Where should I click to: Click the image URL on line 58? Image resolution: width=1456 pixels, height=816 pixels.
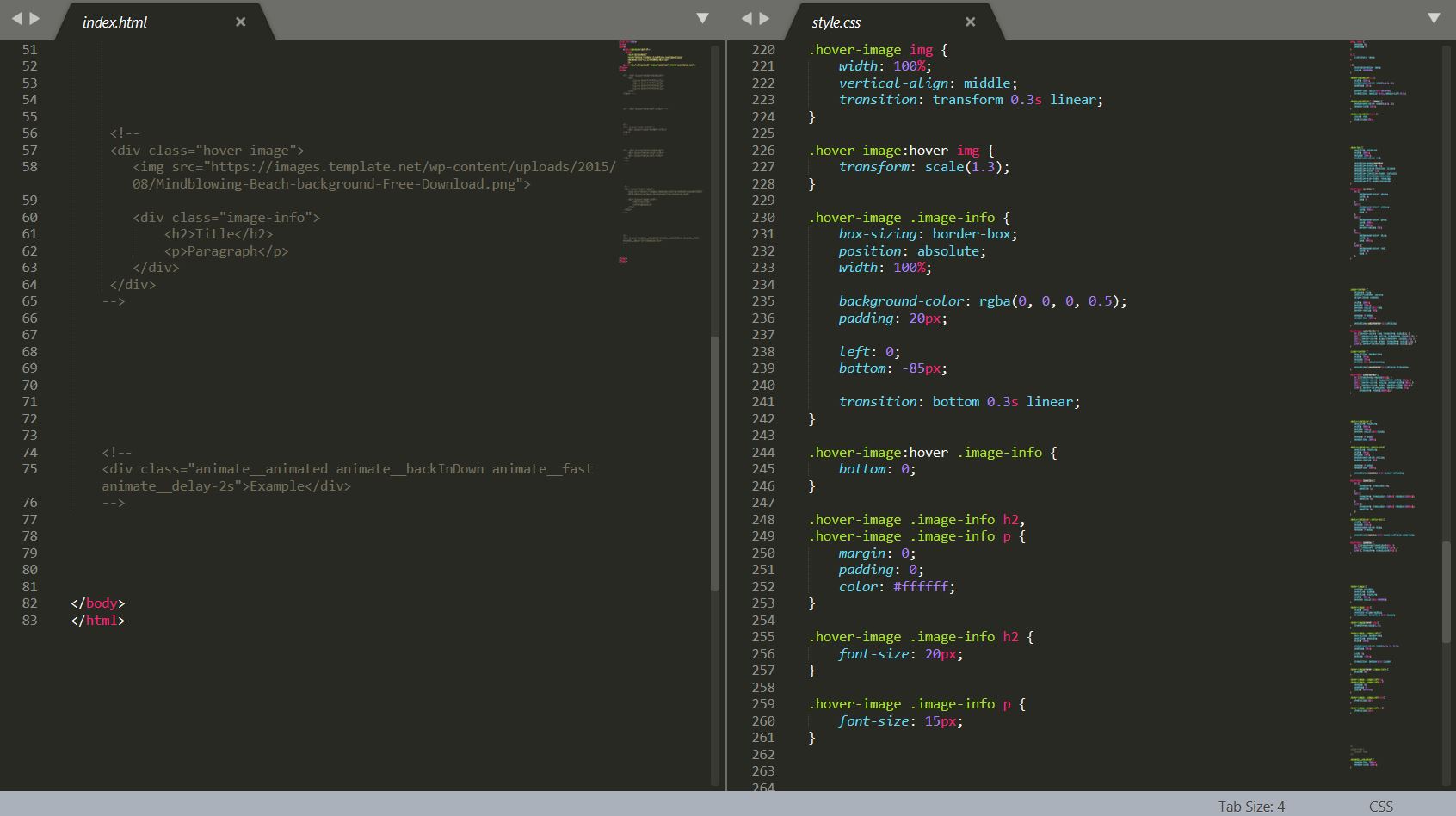click(412, 167)
